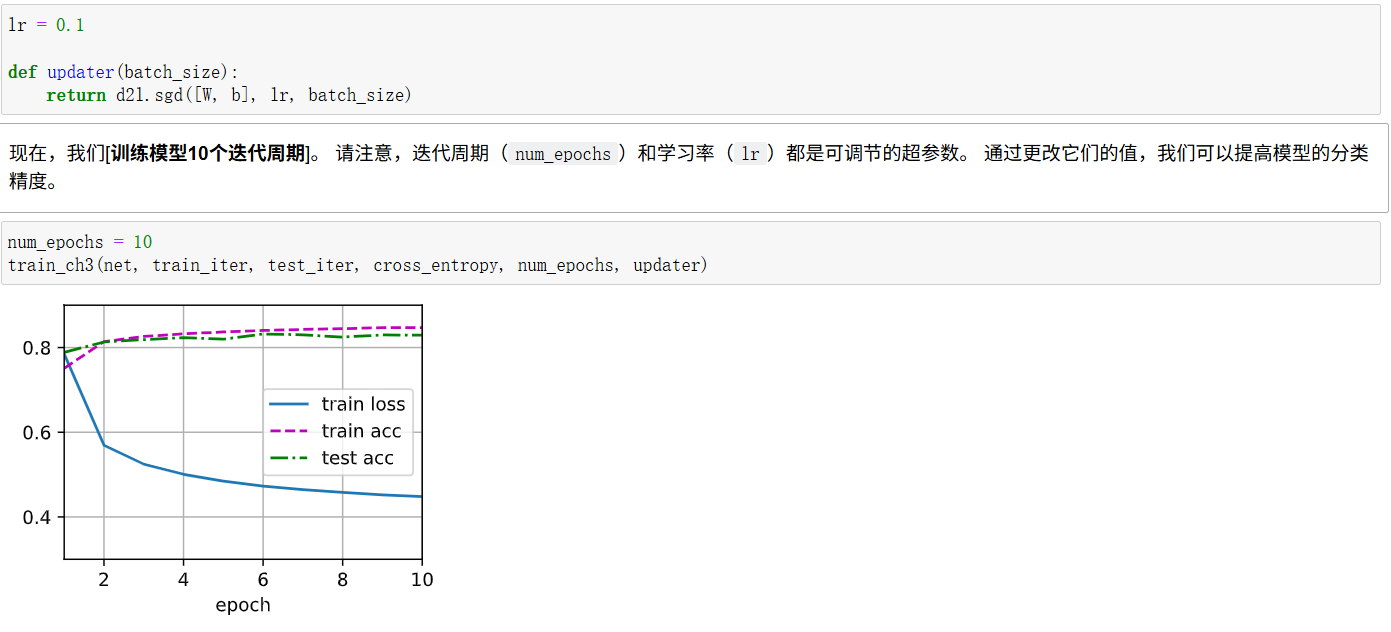Click the inline code 'num_epochs' in markdown

pyautogui.click(x=562, y=154)
